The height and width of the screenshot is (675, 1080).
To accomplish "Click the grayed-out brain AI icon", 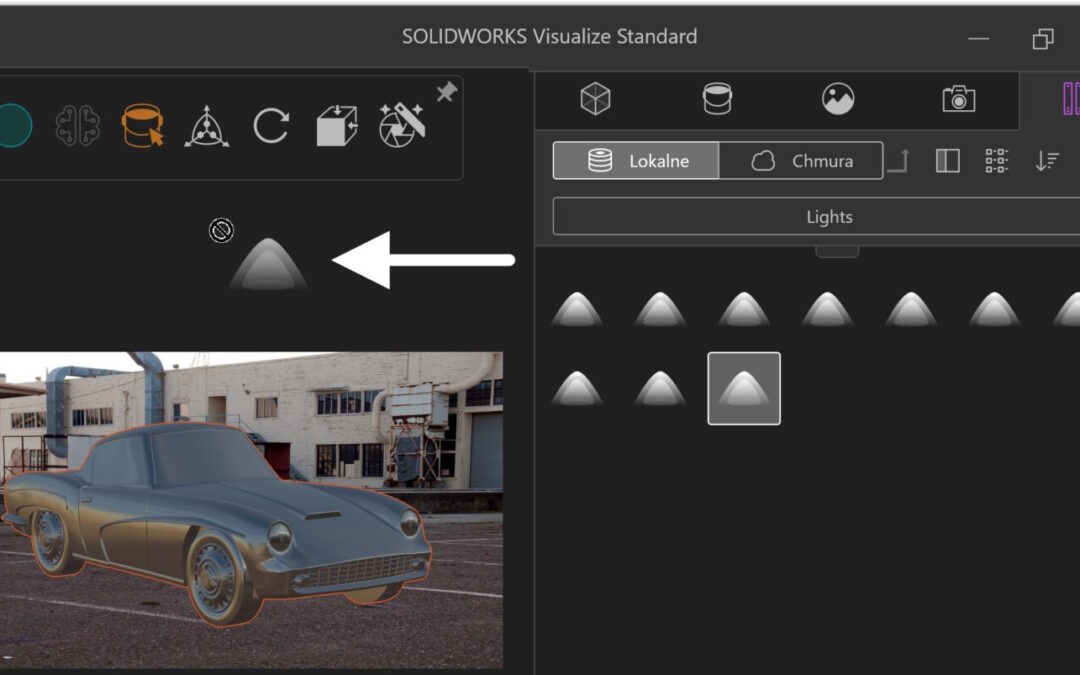I will click(x=78, y=126).
